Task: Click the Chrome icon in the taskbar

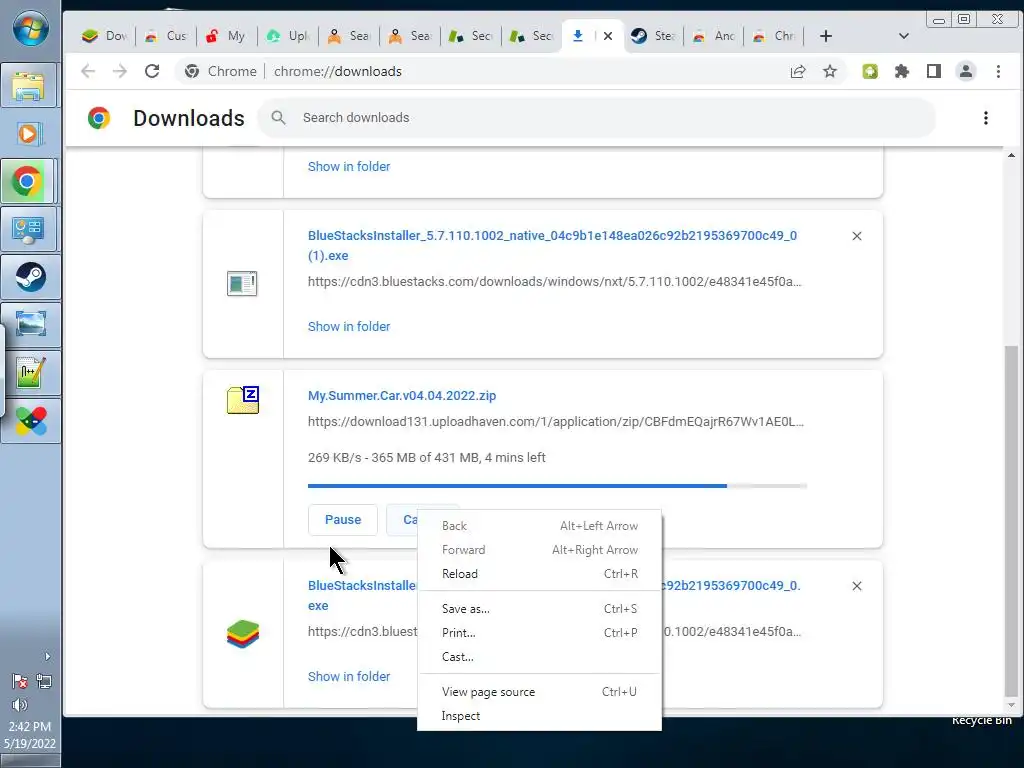Action: pyautogui.click(x=29, y=181)
